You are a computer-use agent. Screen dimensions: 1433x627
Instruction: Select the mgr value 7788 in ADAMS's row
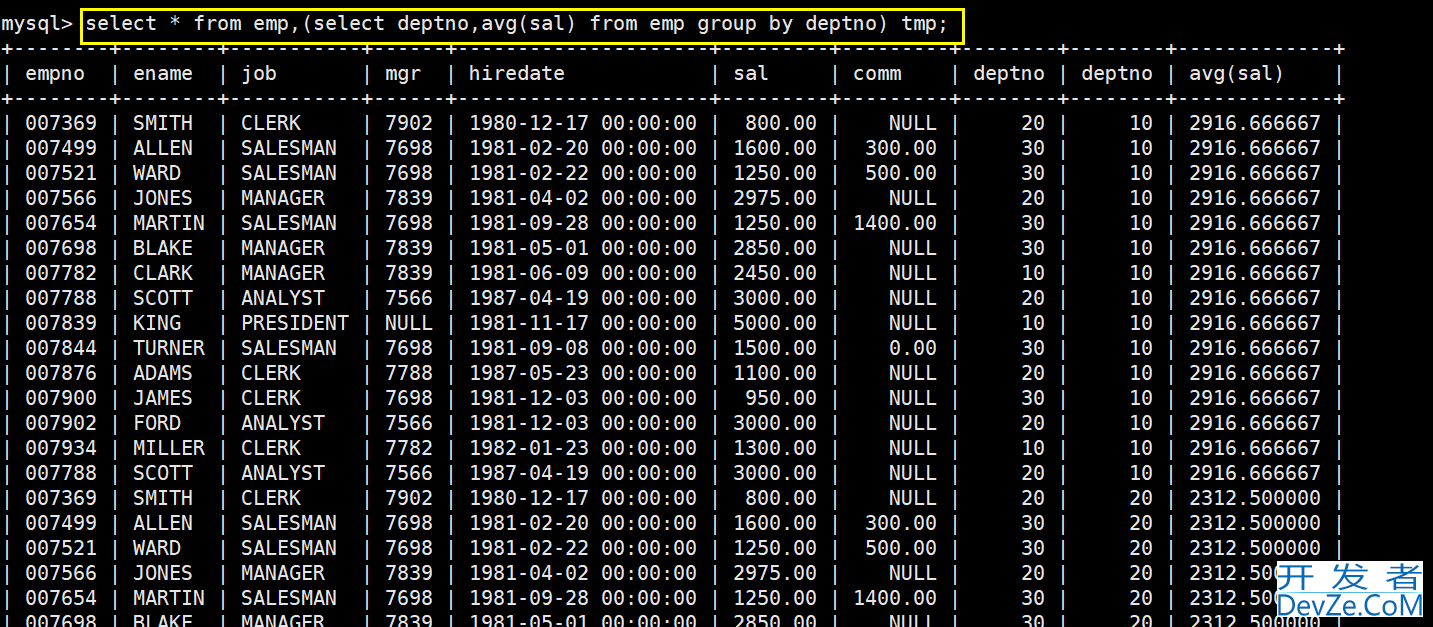(409, 373)
